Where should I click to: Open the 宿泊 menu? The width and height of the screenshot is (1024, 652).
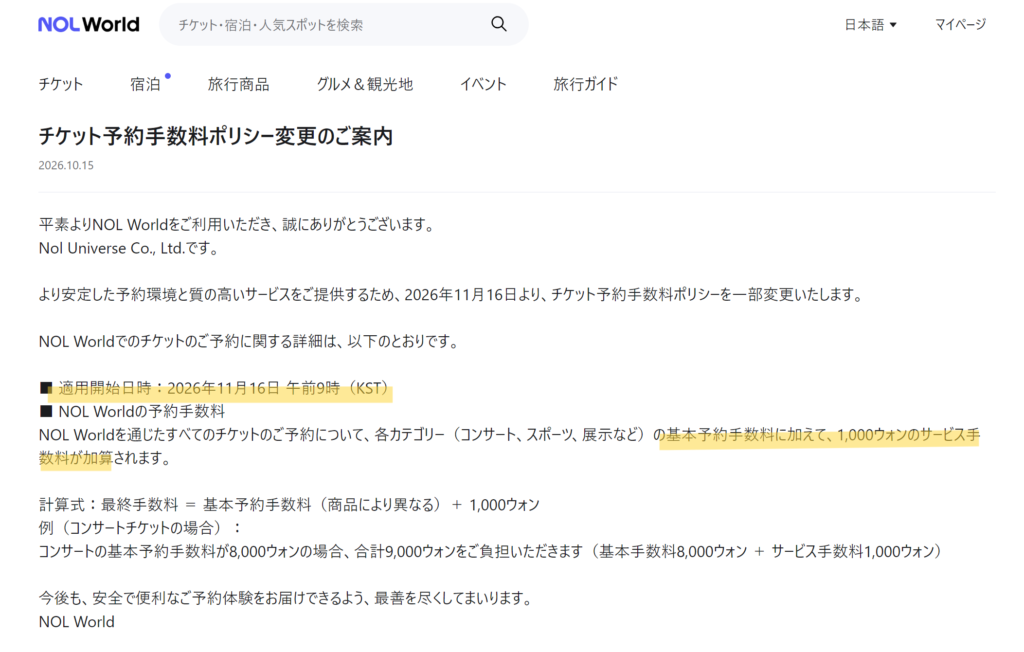coord(146,84)
